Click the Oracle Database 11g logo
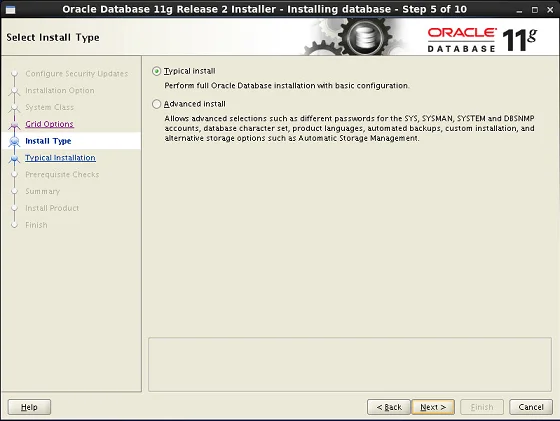This screenshot has width=560, height=421. pos(482,39)
